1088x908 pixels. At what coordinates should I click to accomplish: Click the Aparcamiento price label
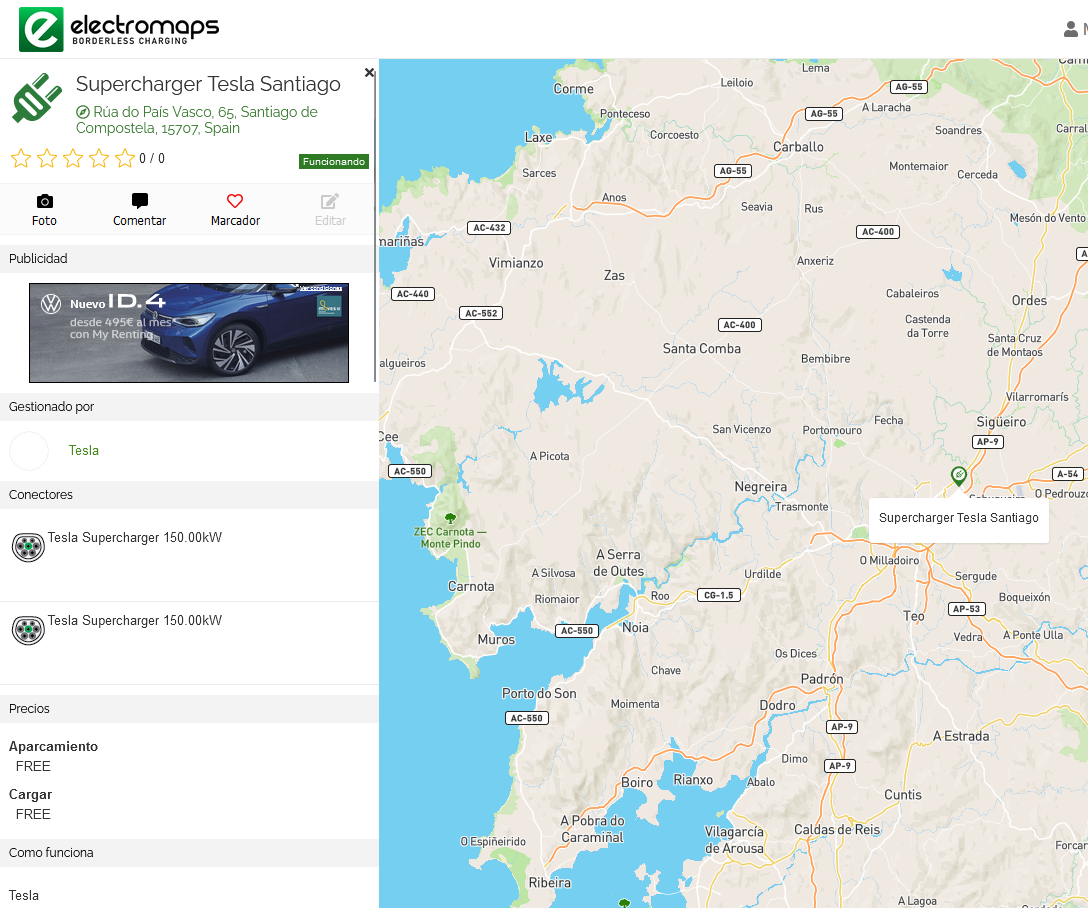pyautogui.click(x=53, y=746)
